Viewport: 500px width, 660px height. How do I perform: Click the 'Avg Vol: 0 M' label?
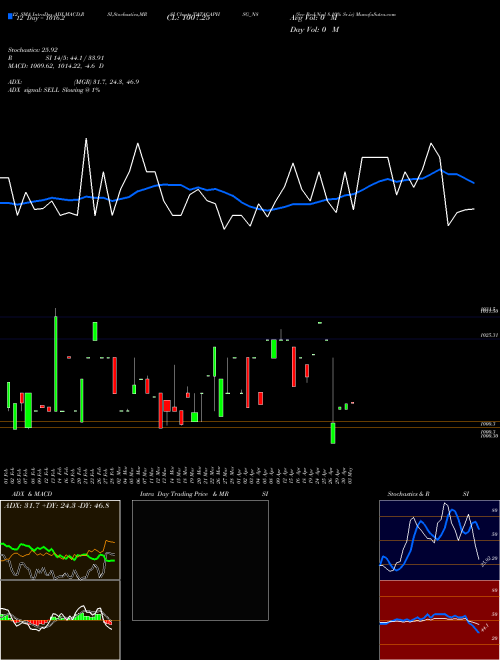tap(314, 18)
